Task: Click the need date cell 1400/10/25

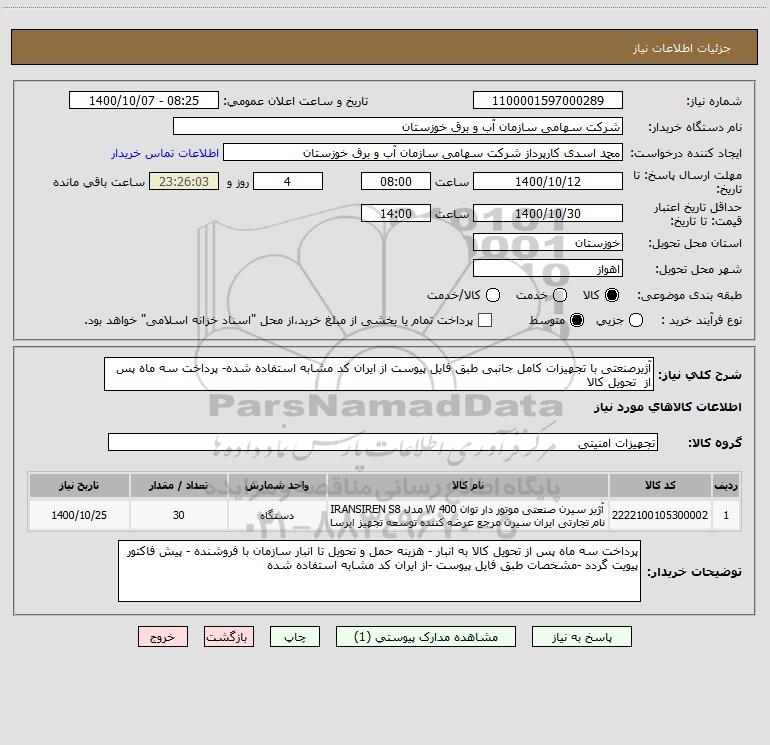Action: [79, 515]
